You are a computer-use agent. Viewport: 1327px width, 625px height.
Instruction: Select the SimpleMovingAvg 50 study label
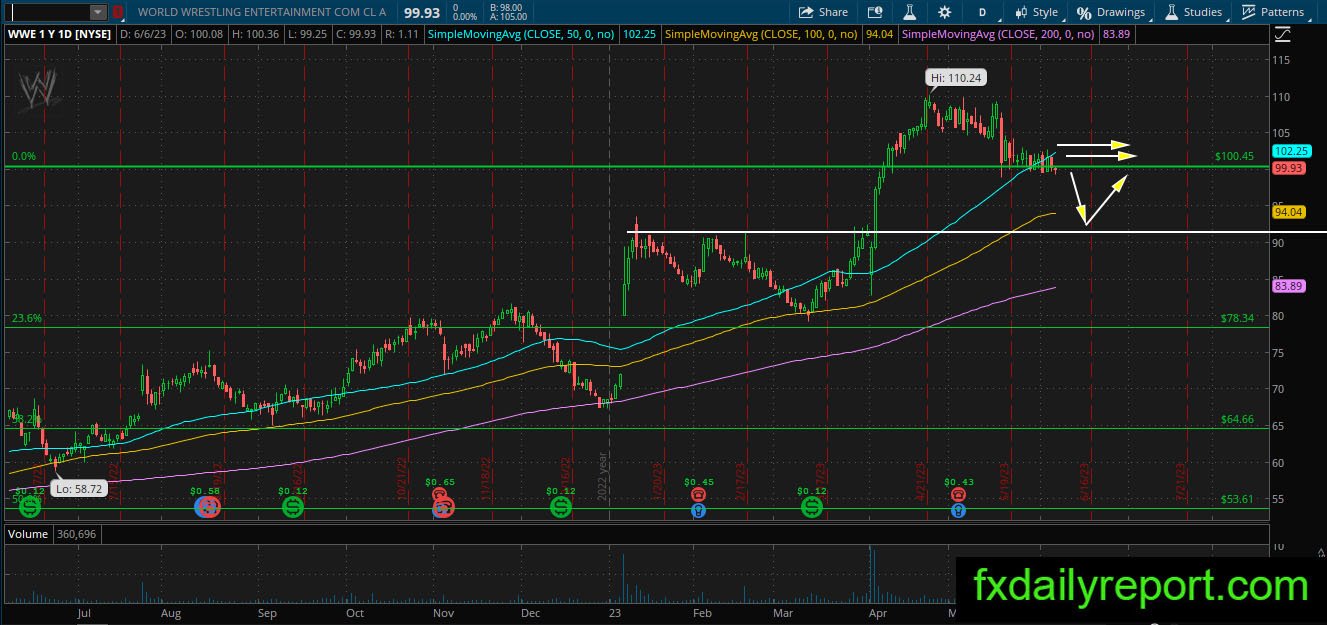pos(523,33)
